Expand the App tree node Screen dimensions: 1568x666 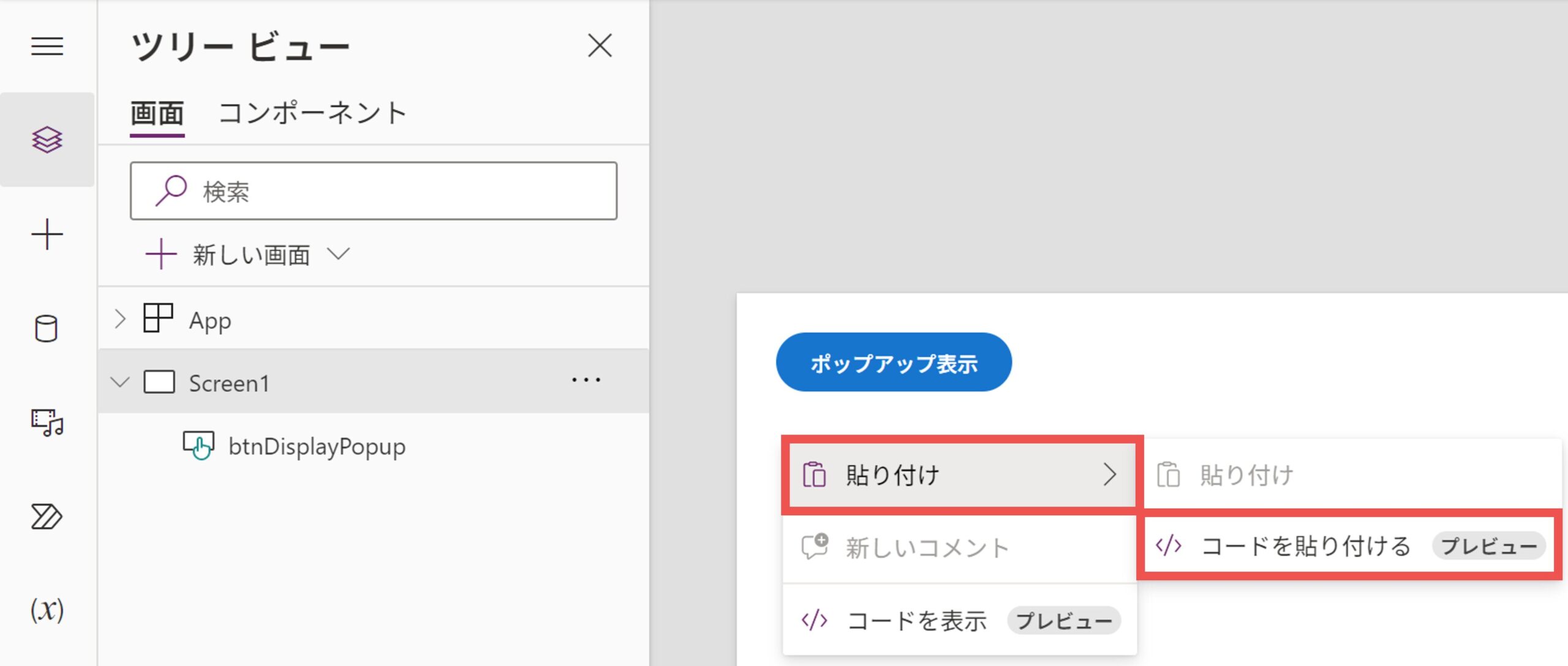120,319
